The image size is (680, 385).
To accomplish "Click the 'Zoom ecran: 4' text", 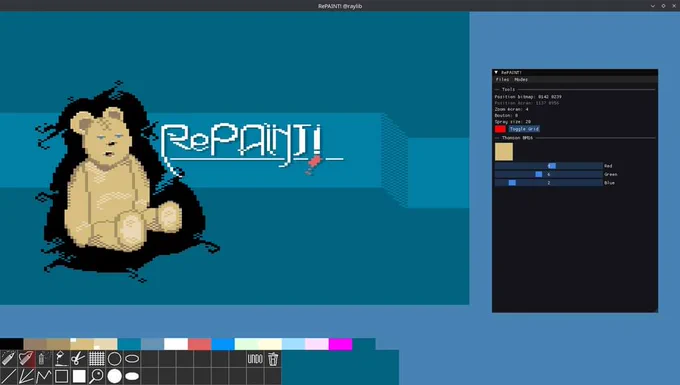I will pos(512,109).
